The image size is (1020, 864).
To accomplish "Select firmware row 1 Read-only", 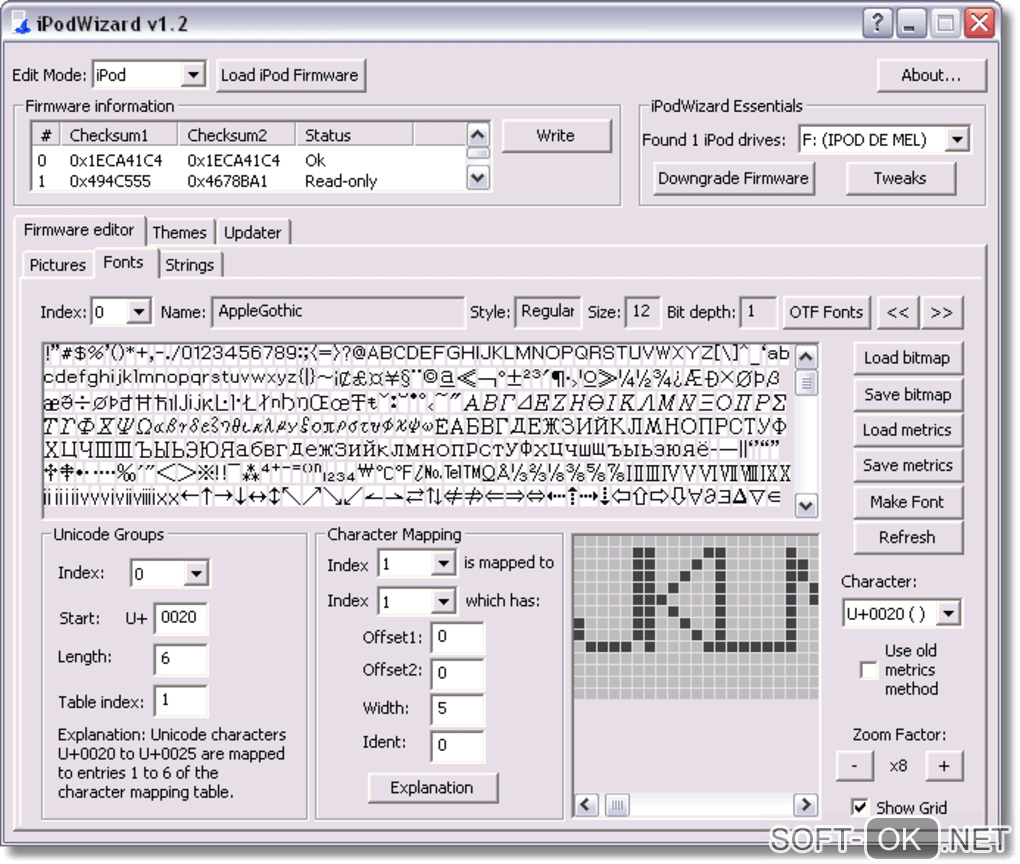I will (247, 181).
